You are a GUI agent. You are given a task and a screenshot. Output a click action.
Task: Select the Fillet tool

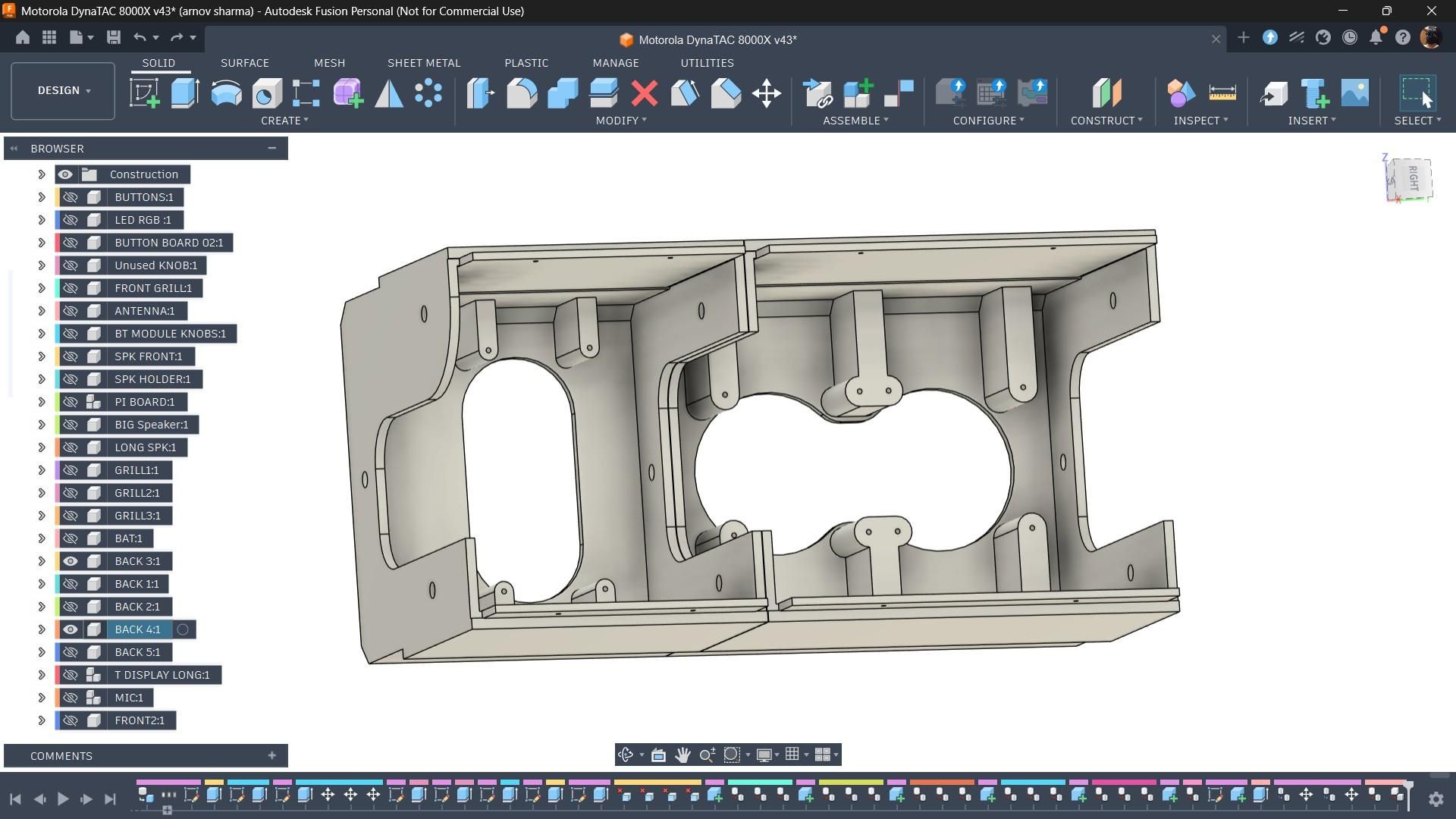click(522, 93)
